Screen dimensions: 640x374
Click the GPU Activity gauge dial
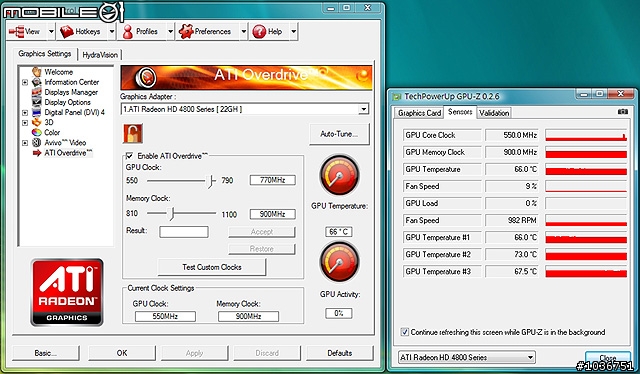click(x=339, y=262)
